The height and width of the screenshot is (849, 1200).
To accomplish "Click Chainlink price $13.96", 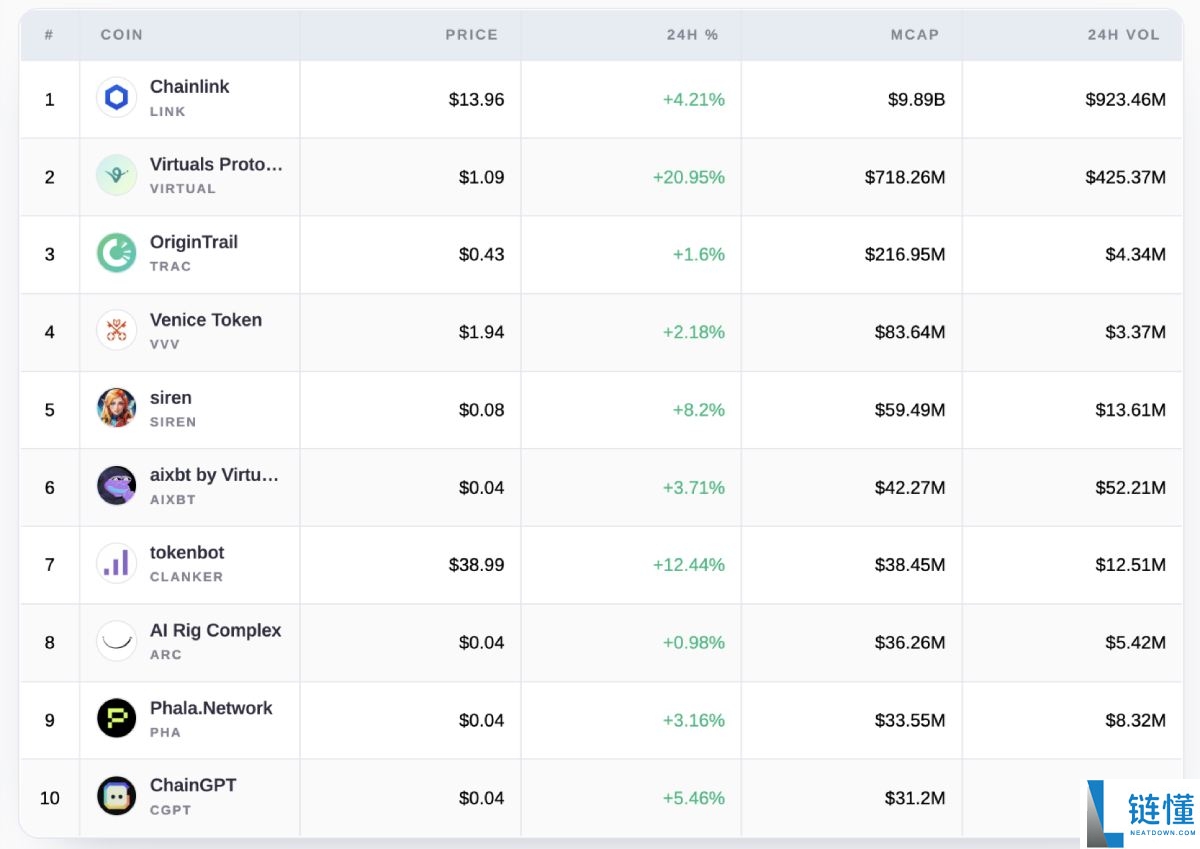I will point(477,100).
